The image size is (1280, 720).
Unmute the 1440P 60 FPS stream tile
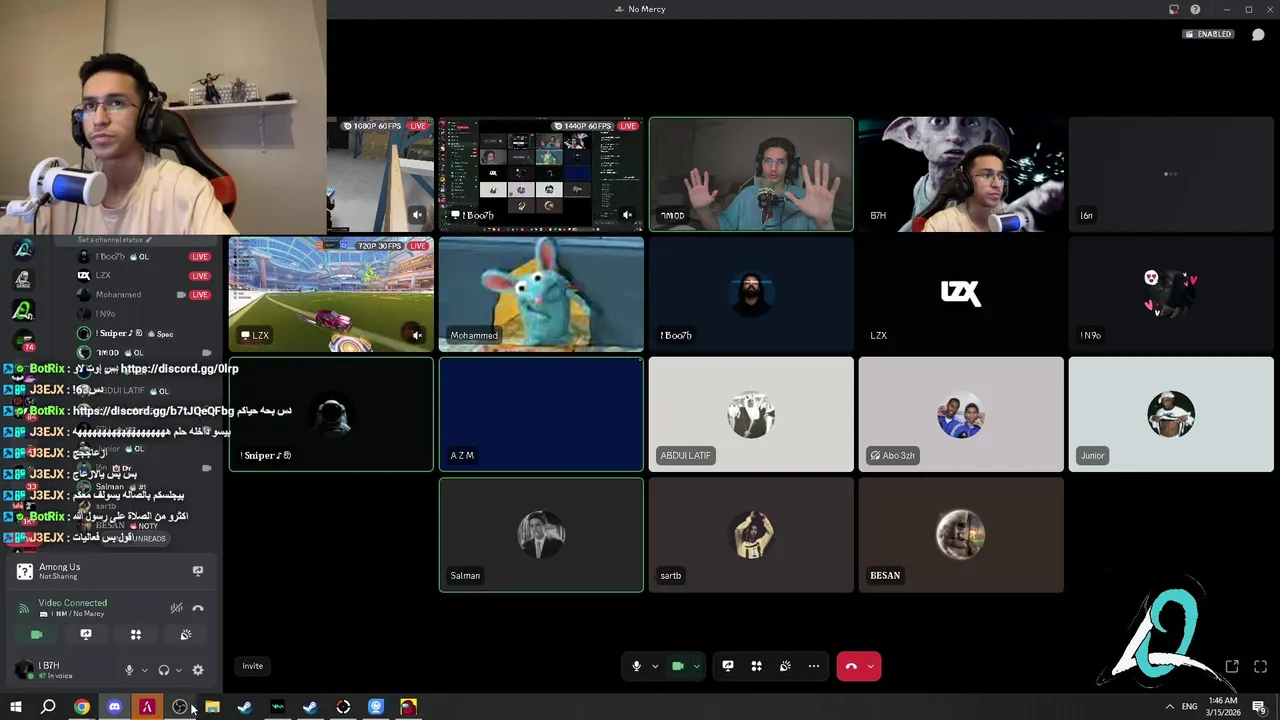pos(627,215)
